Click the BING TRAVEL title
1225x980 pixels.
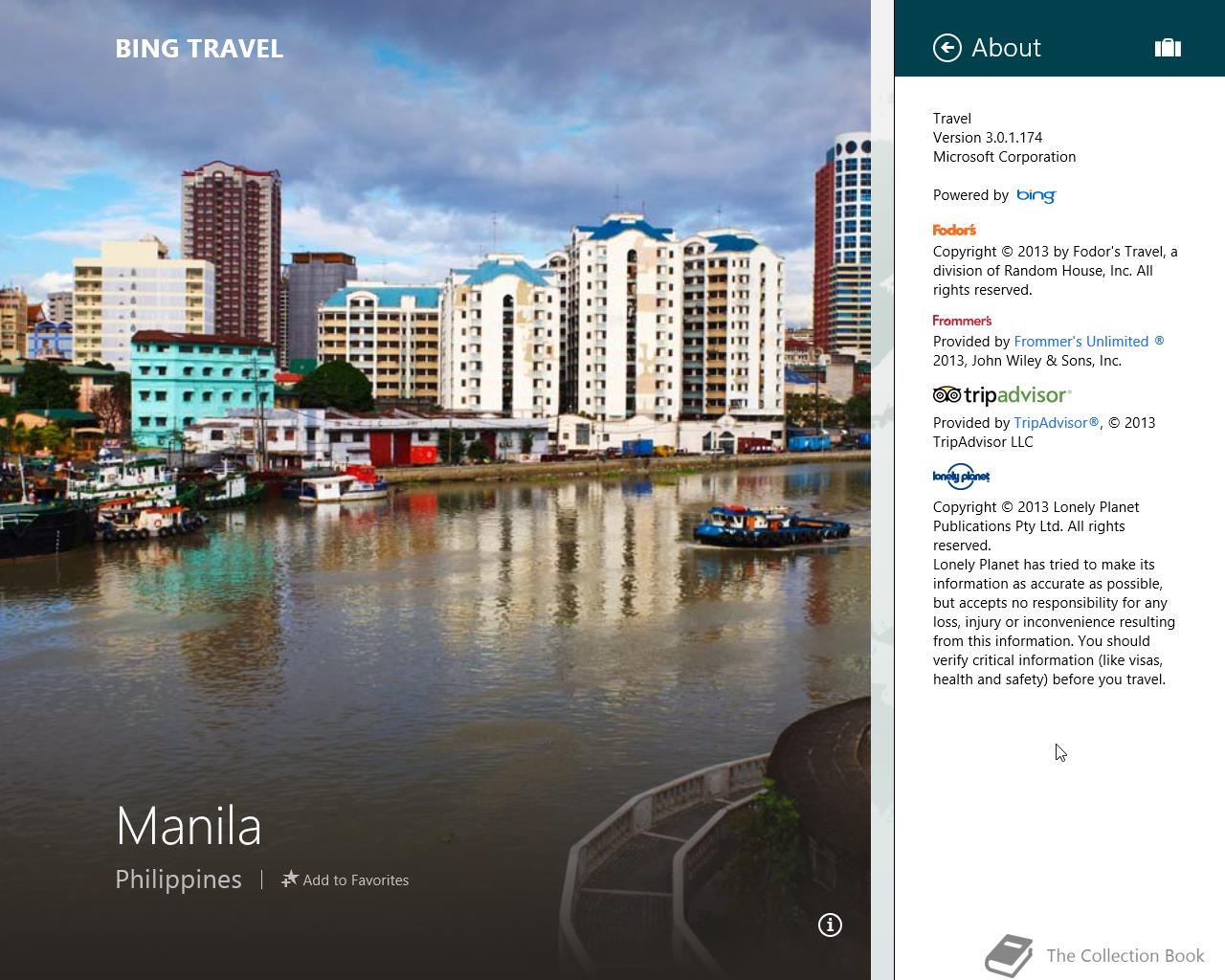pos(199,49)
